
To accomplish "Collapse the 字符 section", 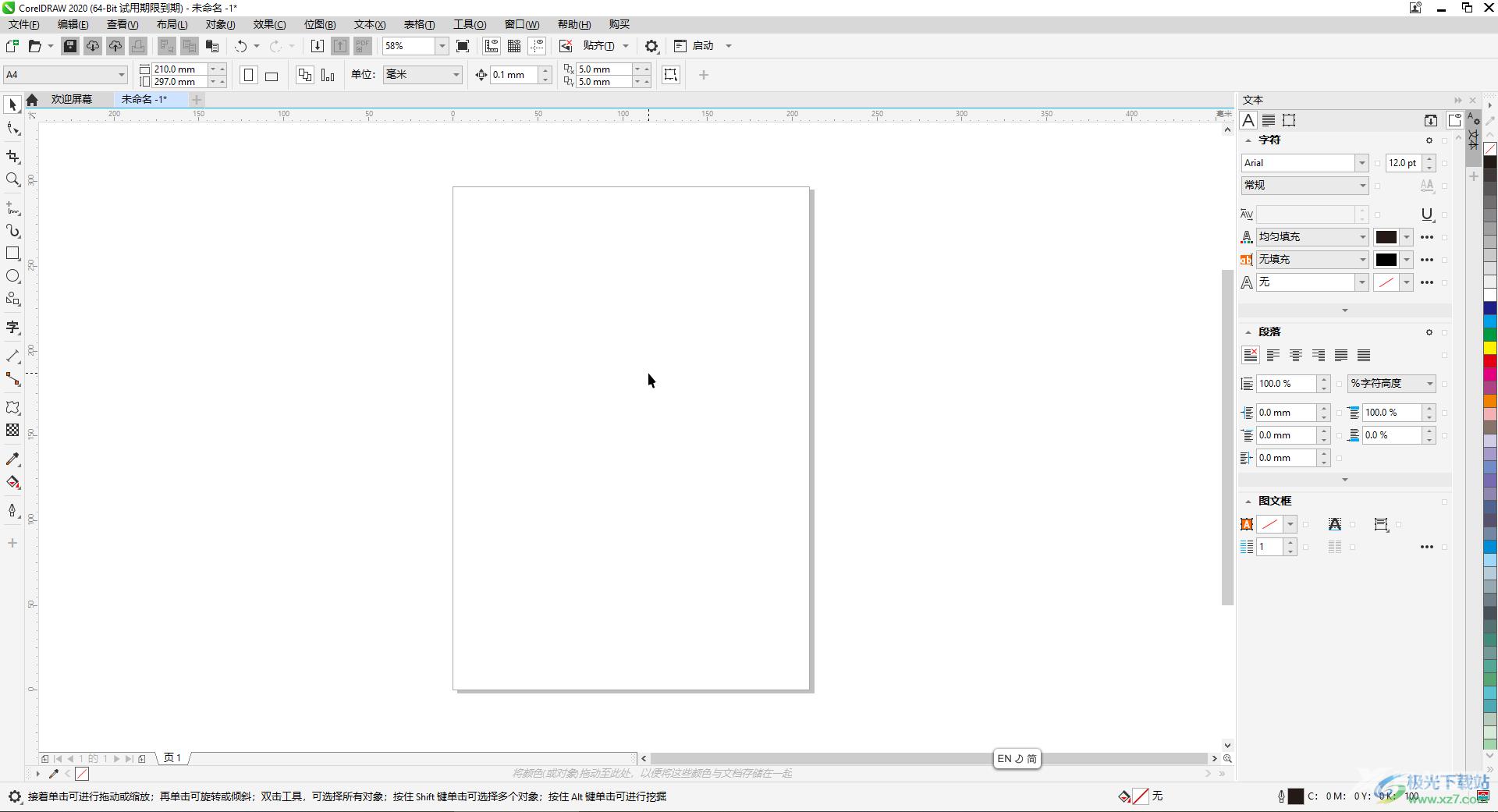I will [x=1248, y=140].
